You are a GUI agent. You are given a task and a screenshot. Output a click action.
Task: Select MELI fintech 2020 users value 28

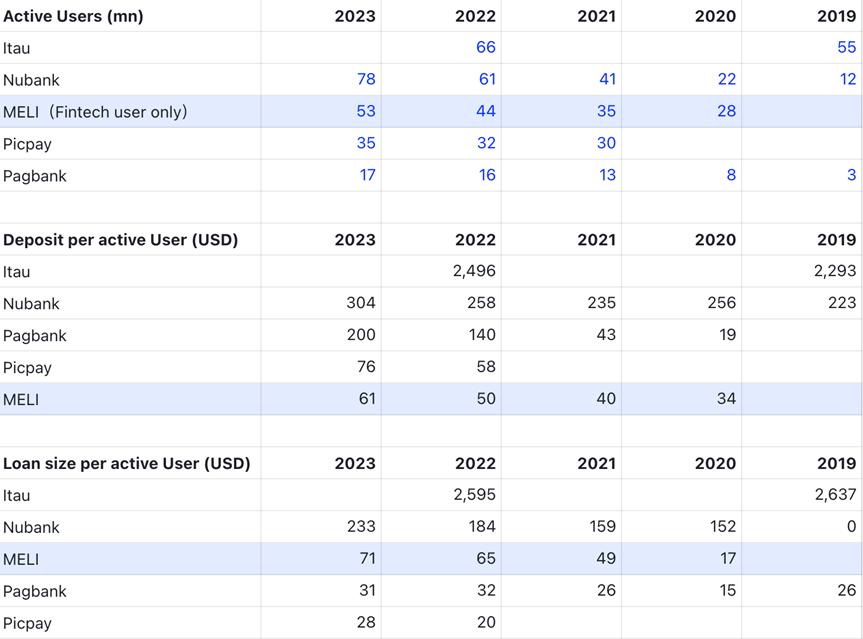727,111
